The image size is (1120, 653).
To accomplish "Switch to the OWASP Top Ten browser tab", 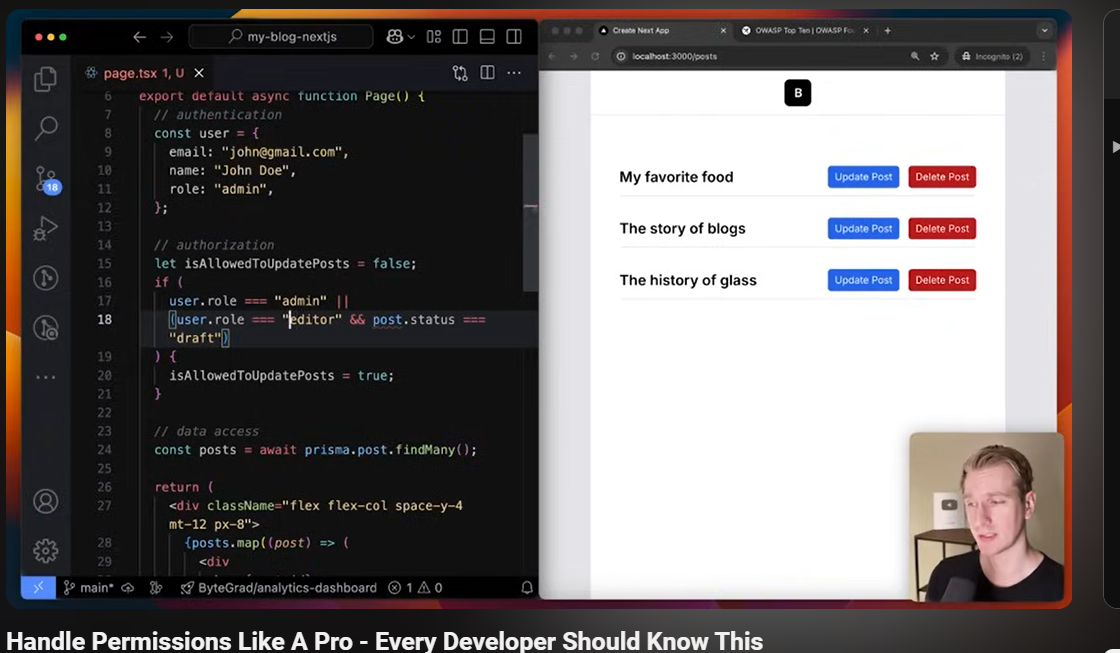I will 800,31.
